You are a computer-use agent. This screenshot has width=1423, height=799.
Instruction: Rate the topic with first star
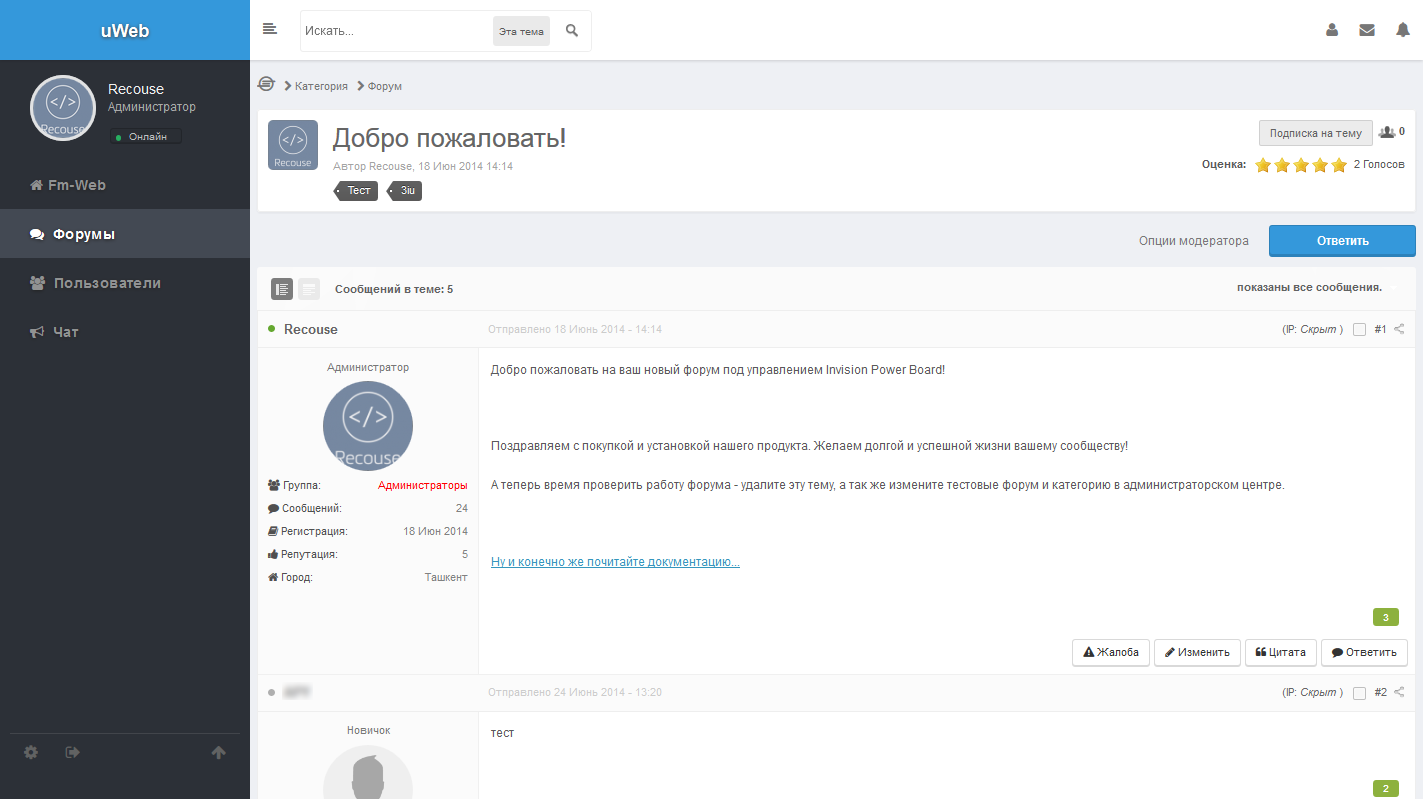pyautogui.click(x=1263, y=165)
